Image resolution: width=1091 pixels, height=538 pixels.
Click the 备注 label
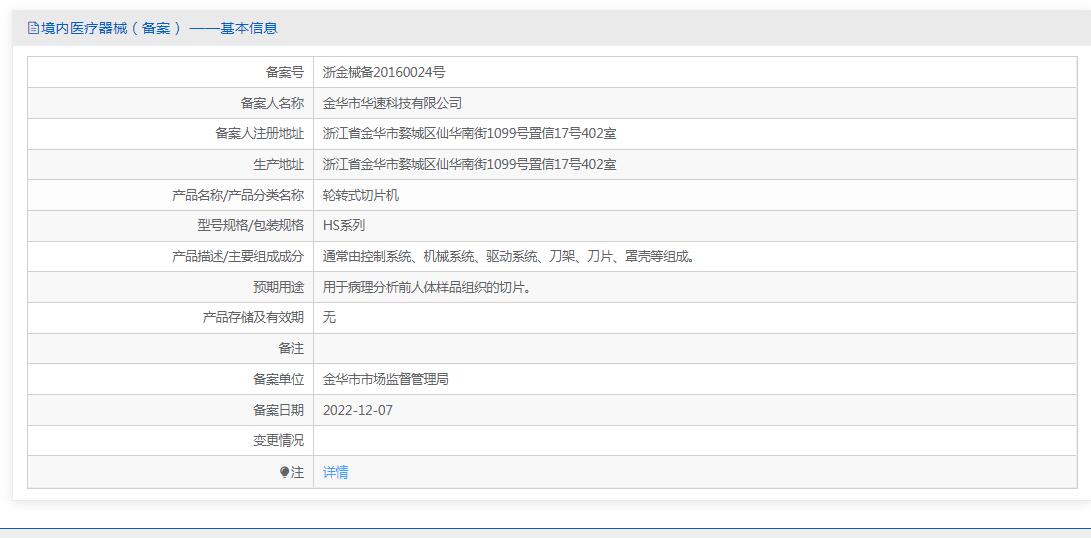point(292,348)
